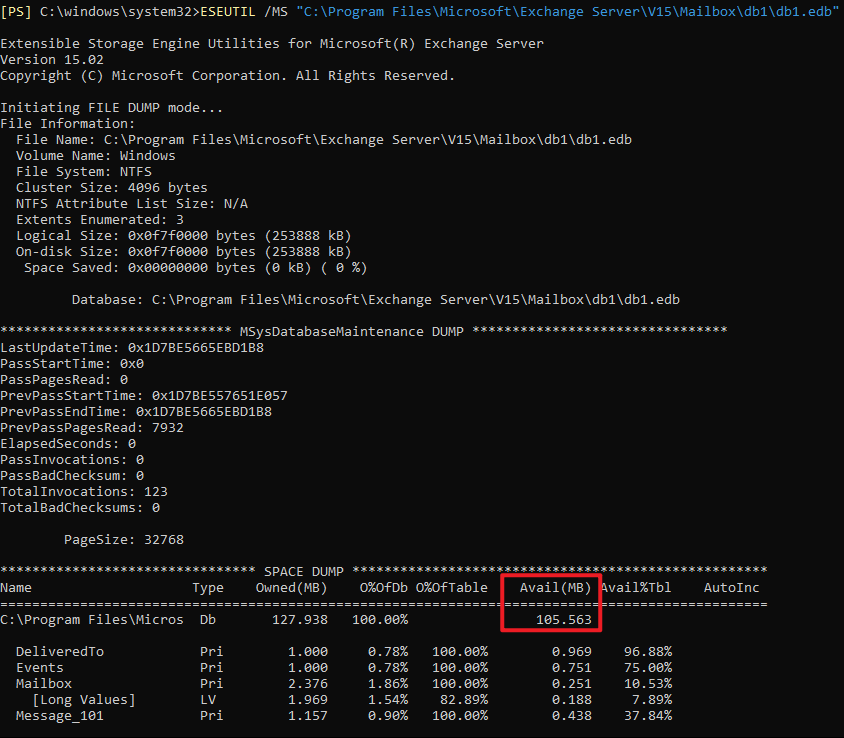
Task: Click 'PassInvocations: 0' line
Action: point(72,460)
